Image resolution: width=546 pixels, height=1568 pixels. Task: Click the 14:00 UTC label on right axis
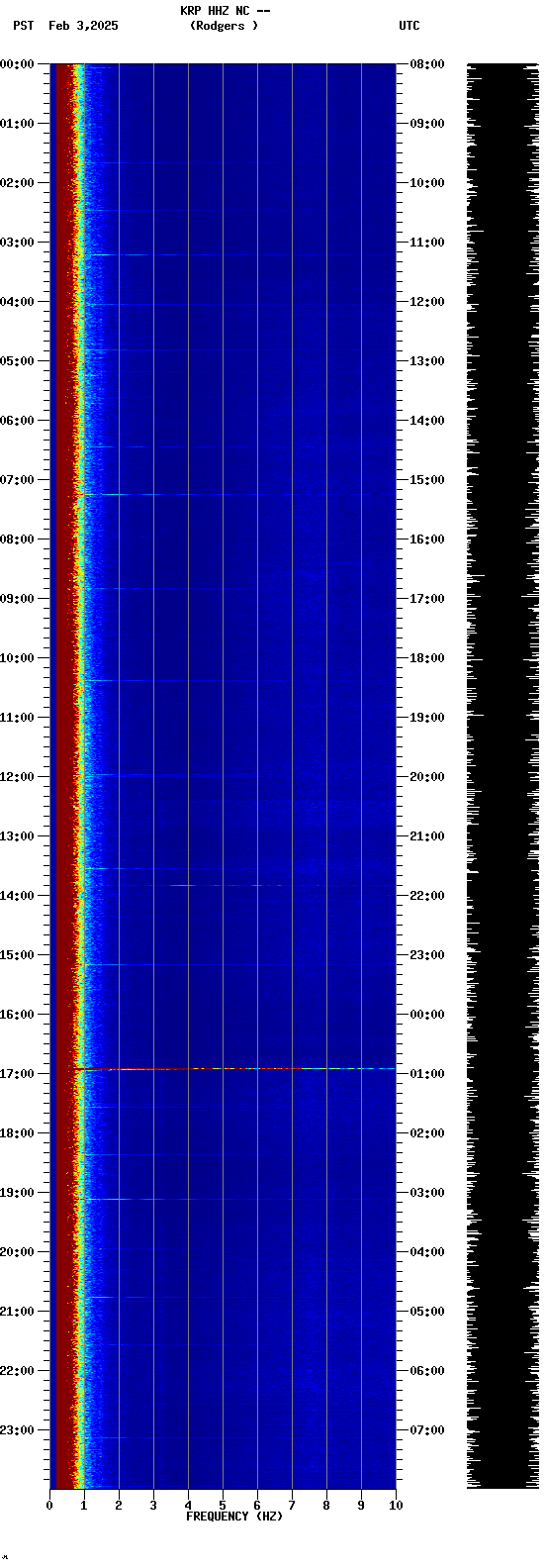[426, 421]
